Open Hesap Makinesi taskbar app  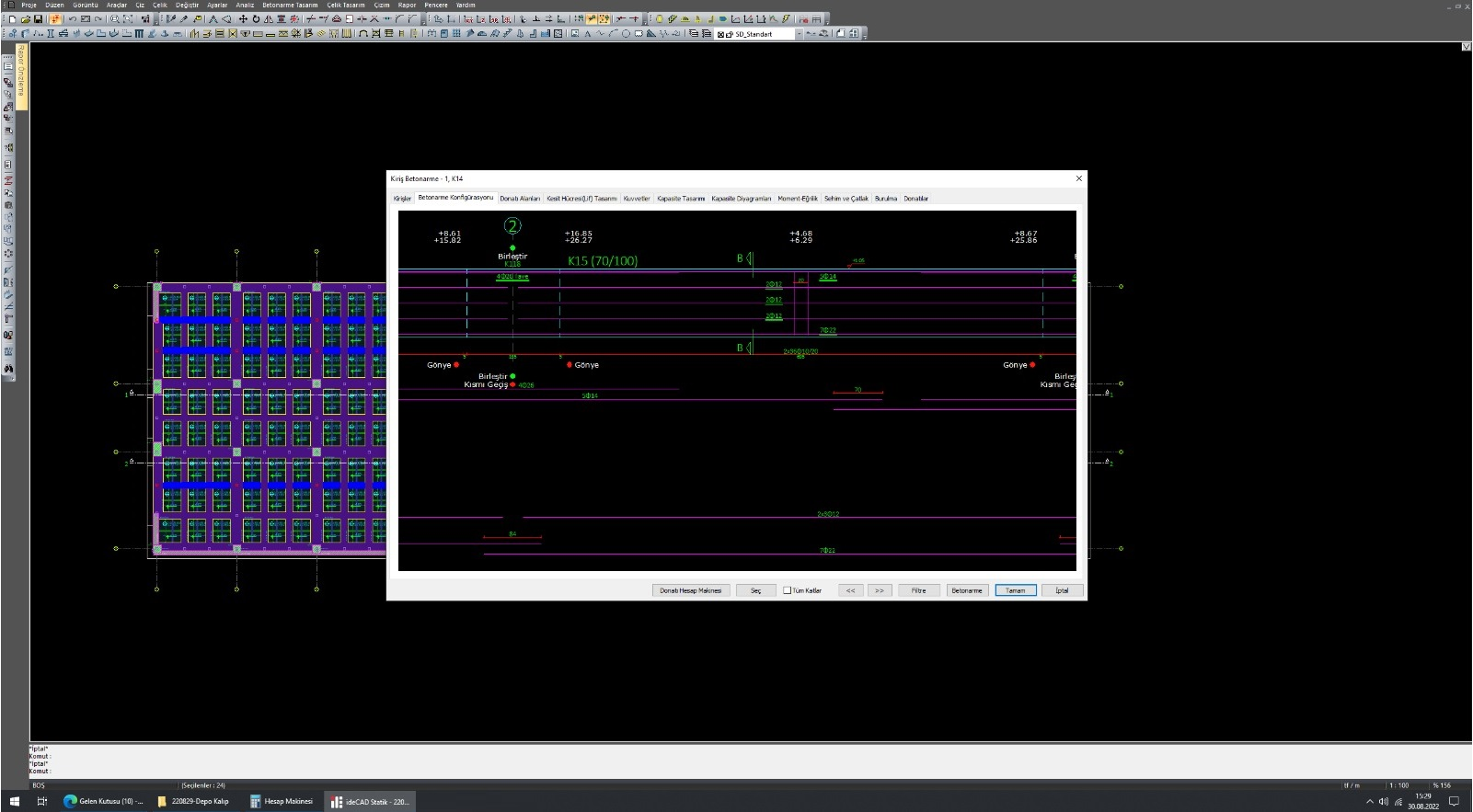282,801
